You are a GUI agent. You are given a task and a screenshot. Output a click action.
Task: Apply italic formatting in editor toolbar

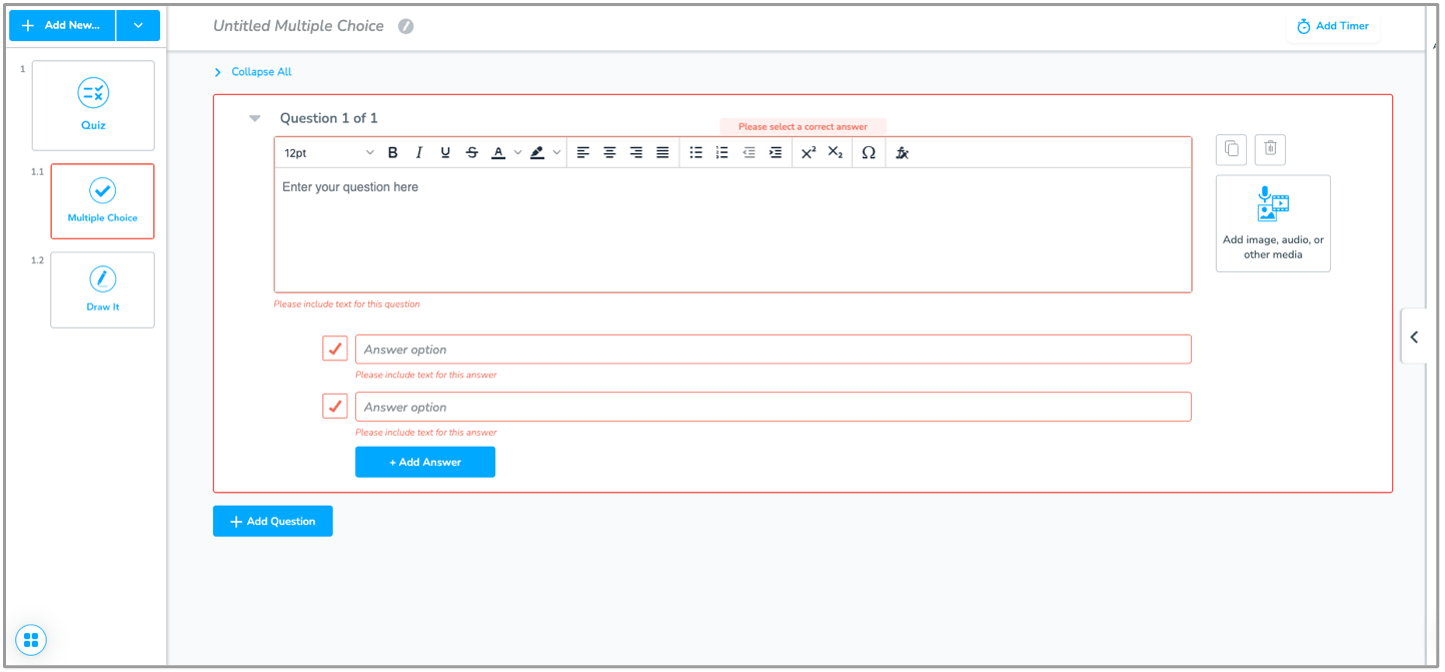point(419,153)
